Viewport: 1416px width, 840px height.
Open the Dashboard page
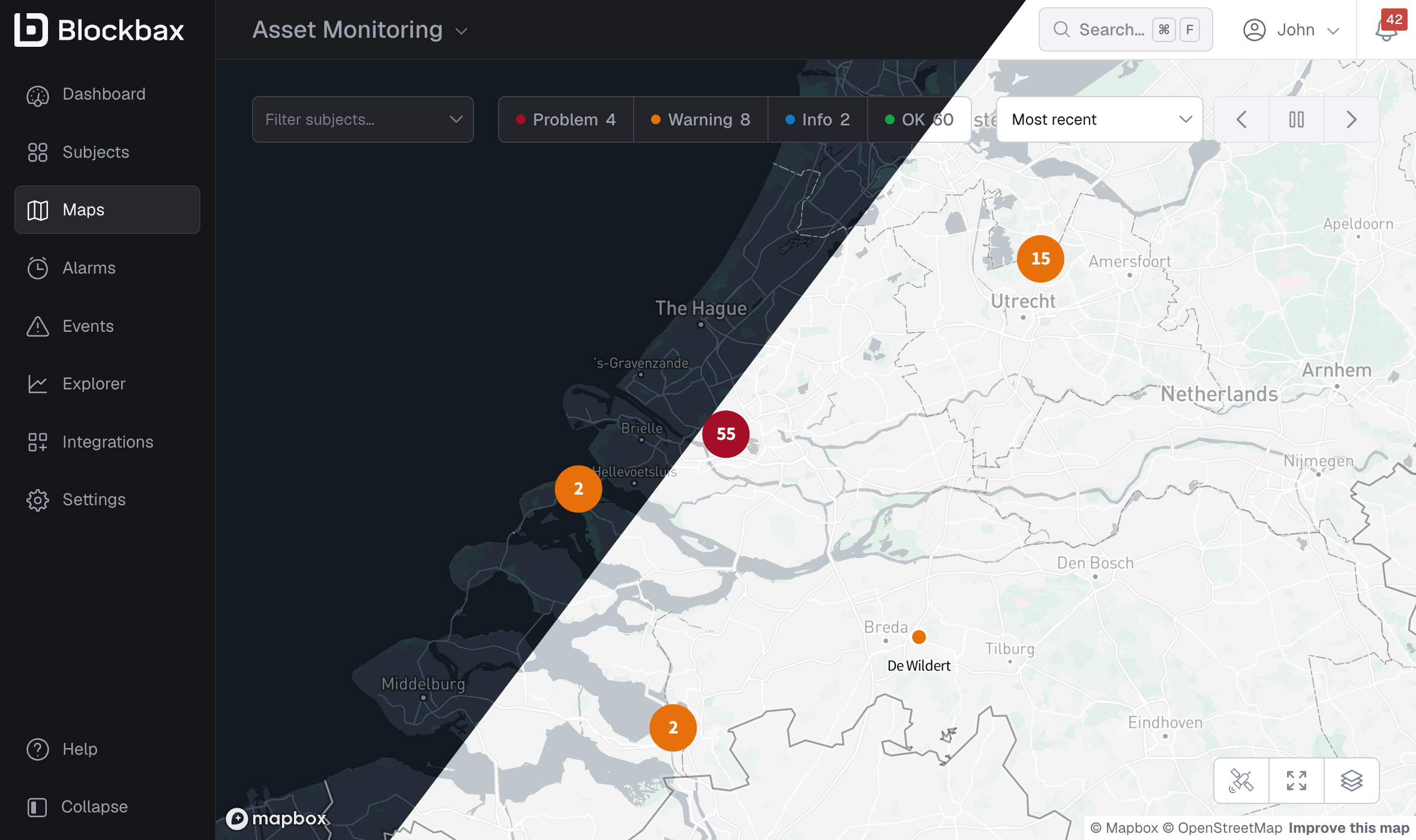(x=107, y=94)
